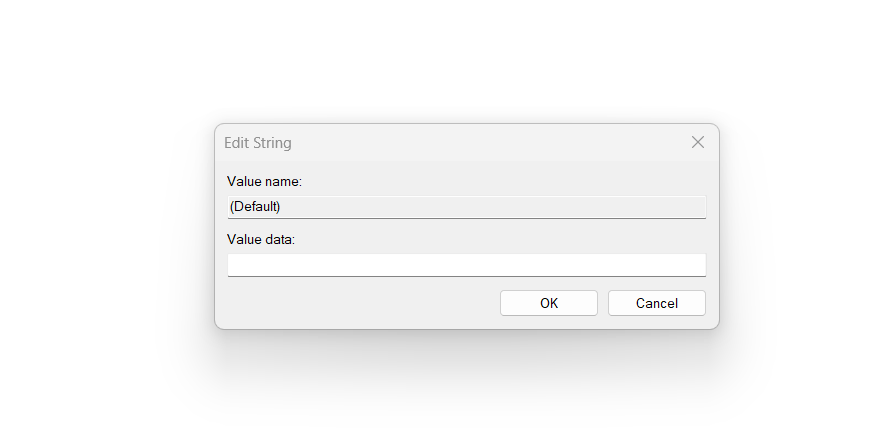Screen dimensions: 888x448
Task: Focus the Value data text box
Action: pyautogui.click(x=466, y=265)
